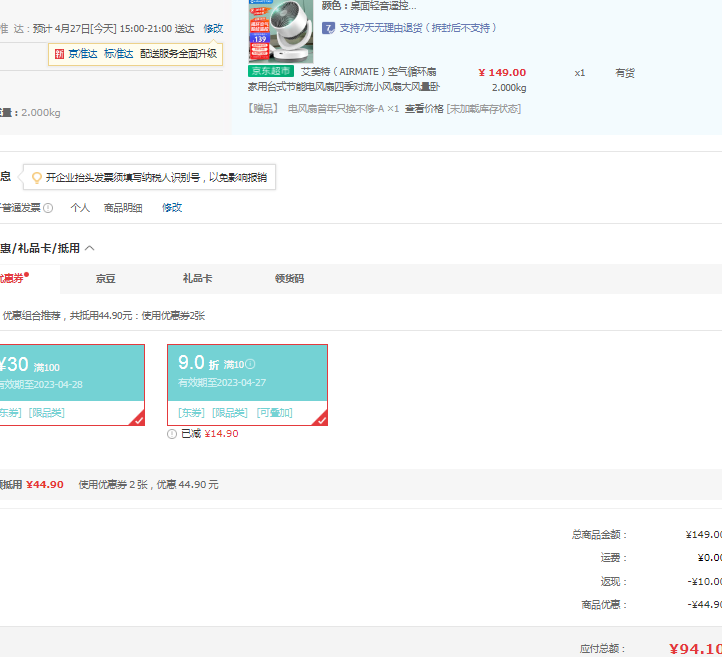Viewport: 722px width, 657px height.
Task: Click 优惠组合推荐 summary text
Action: pos(104,316)
